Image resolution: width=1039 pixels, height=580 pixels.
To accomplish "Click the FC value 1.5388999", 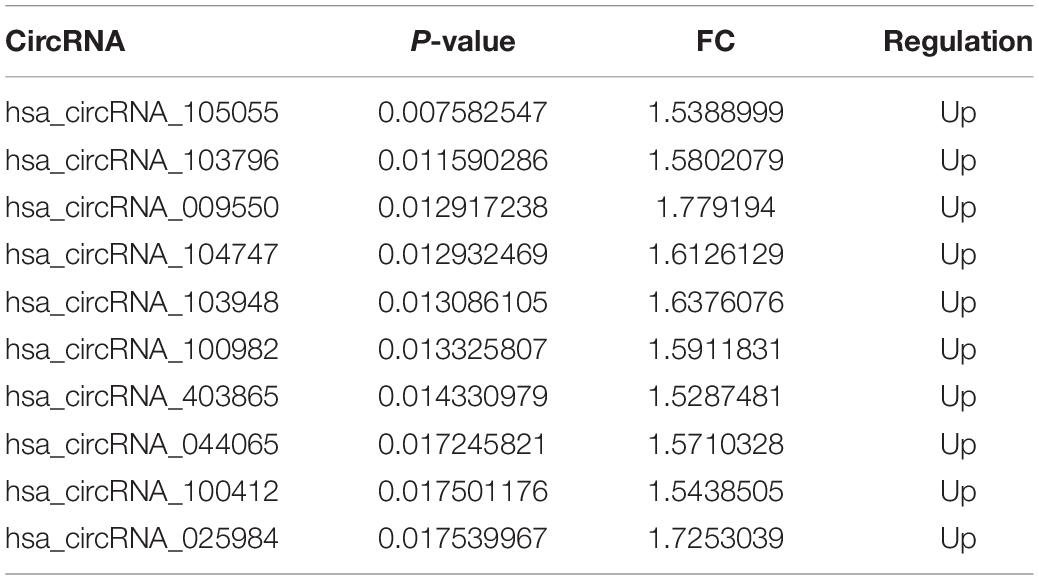I will tap(716, 113).
